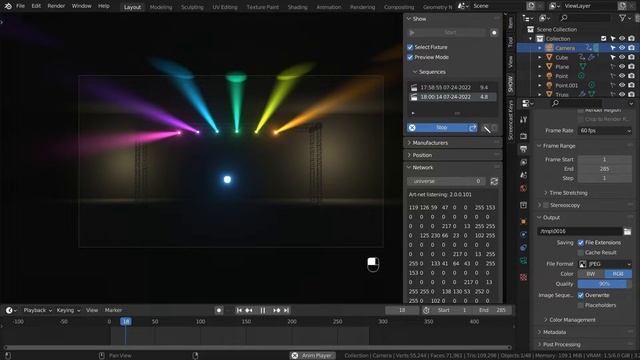Image resolution: width=640 pixels, height=360 pixels.
Task: Toggle the Select Fixture checkbox
Action: pyautogui.click(x=410, y=47)
